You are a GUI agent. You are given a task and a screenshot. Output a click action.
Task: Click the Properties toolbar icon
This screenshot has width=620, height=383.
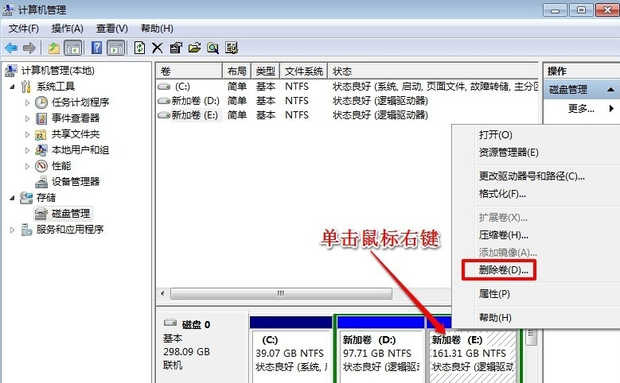(x=176, y=48)
